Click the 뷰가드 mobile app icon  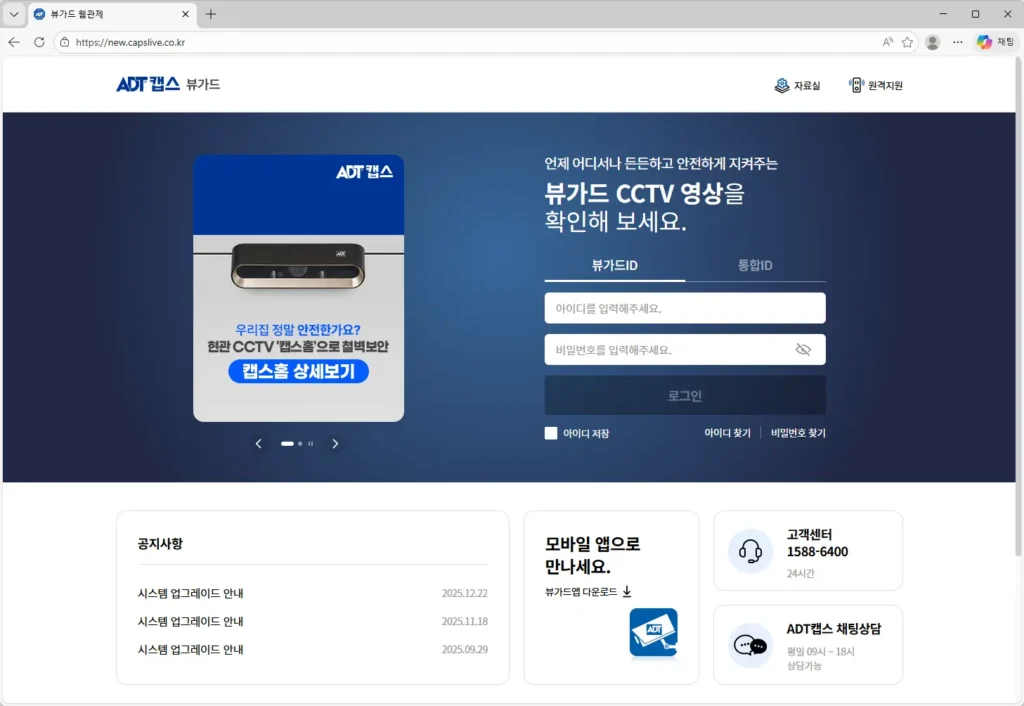tap(653, 632)
